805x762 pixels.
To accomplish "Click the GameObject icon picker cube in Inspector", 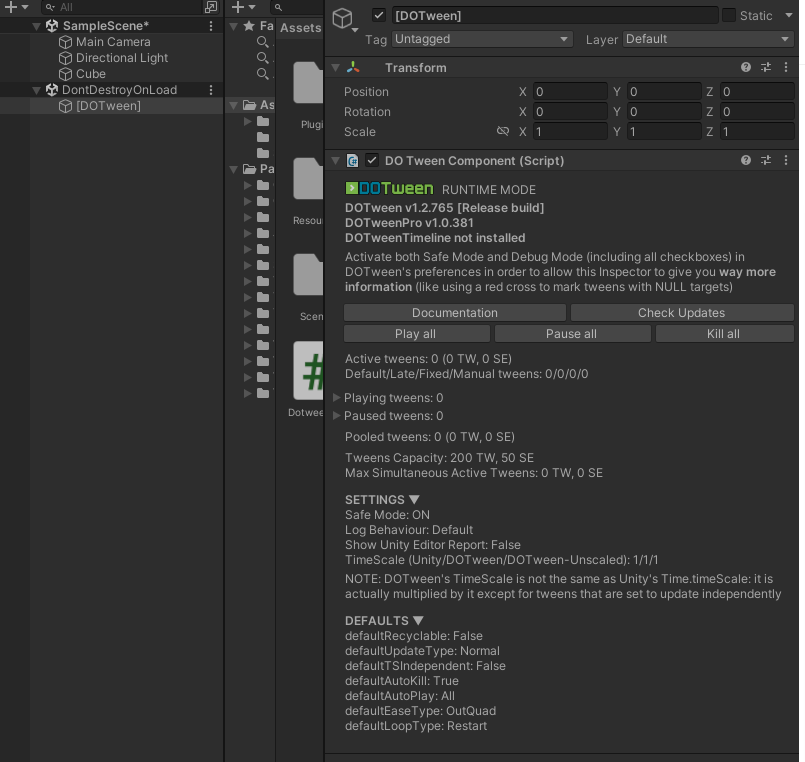I will point(342,18).
